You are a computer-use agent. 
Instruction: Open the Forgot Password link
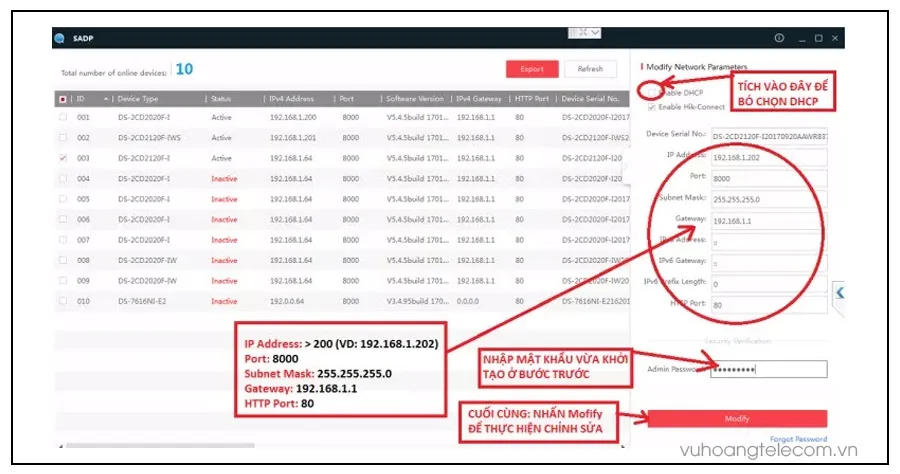(x=798, y=439)
